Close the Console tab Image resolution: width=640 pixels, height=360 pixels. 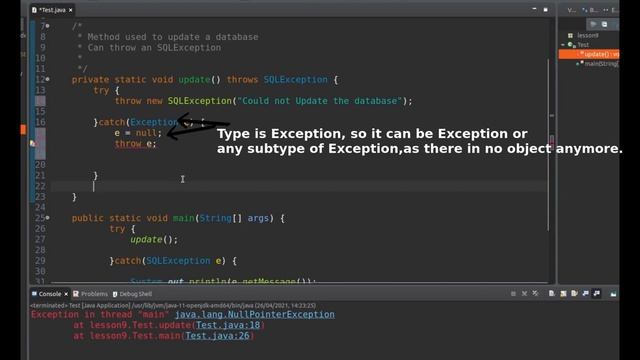click(x=66, y=294)
